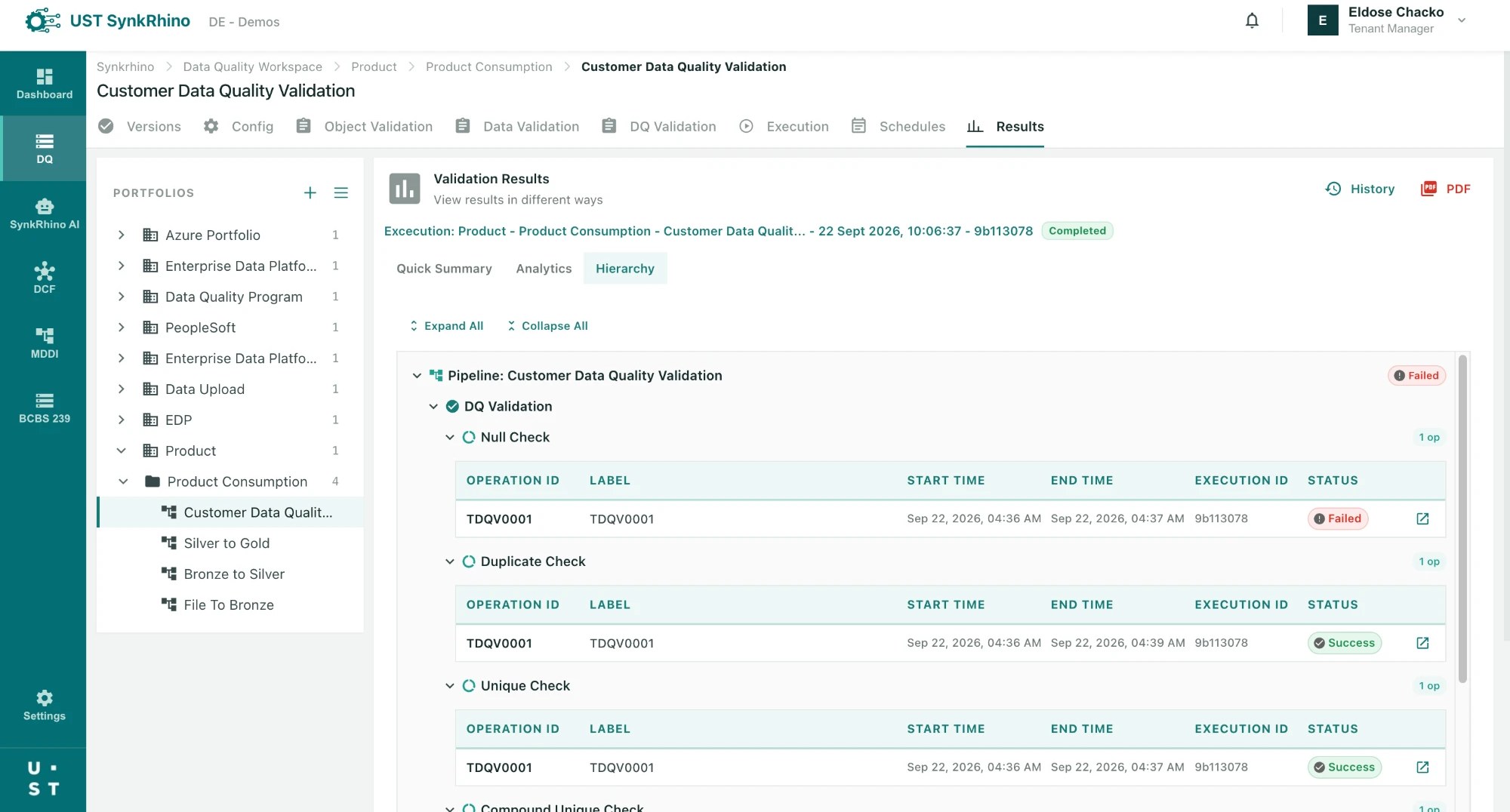Go to Data Quality Workspace breadcrumb
Image resolution: width=1510 pixels, height=812 pixels.
(x=252, y=66)
